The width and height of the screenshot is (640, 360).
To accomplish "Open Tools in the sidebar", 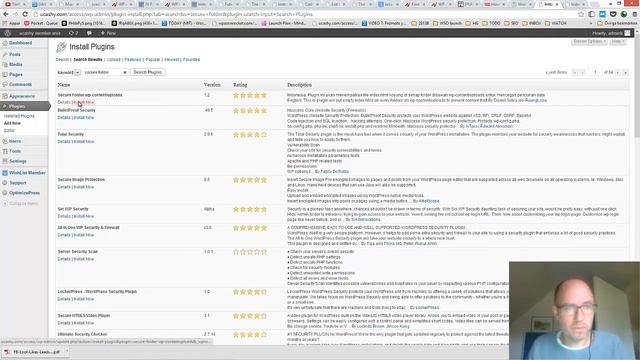I will (15, 151).
